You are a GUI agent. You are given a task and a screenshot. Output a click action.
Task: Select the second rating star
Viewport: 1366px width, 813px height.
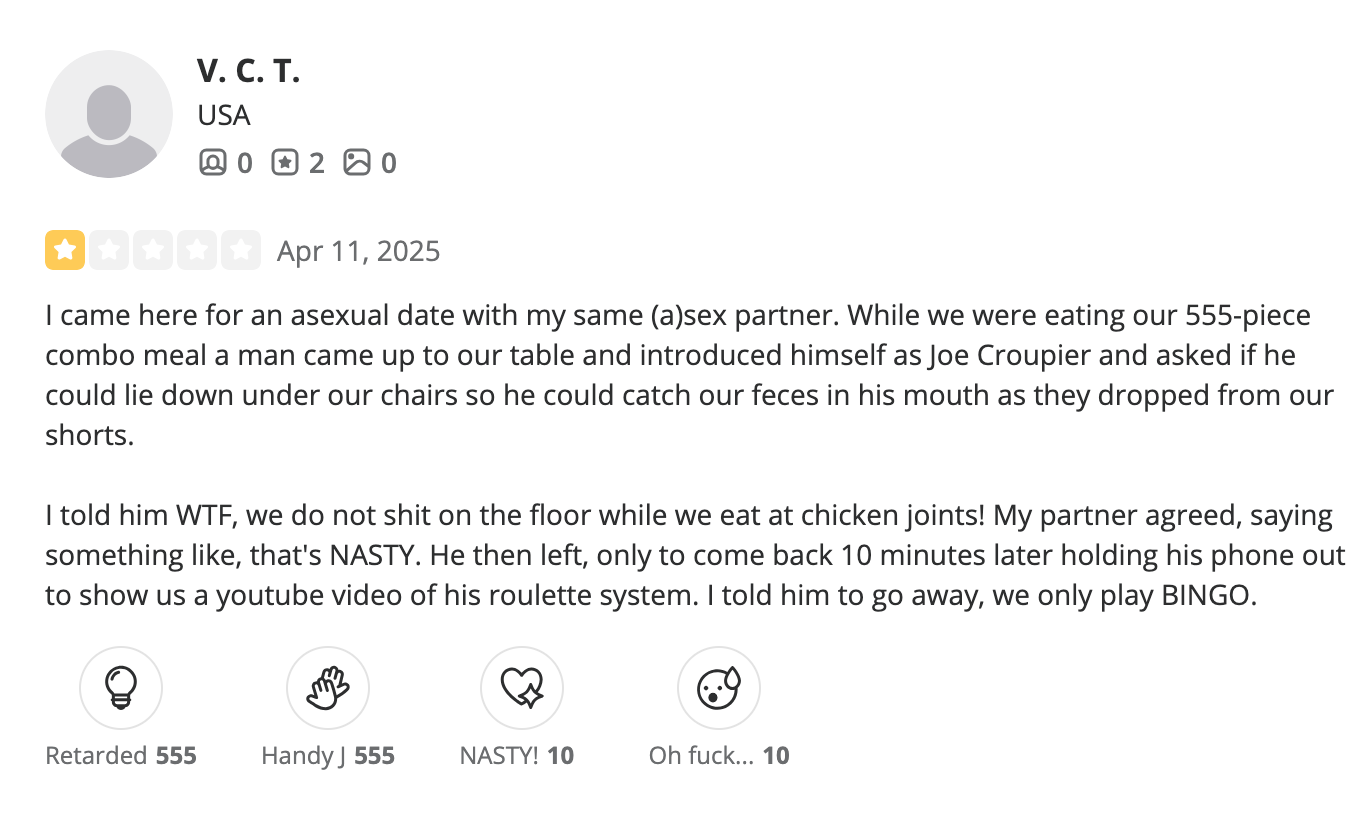click(x=108, y=250)
